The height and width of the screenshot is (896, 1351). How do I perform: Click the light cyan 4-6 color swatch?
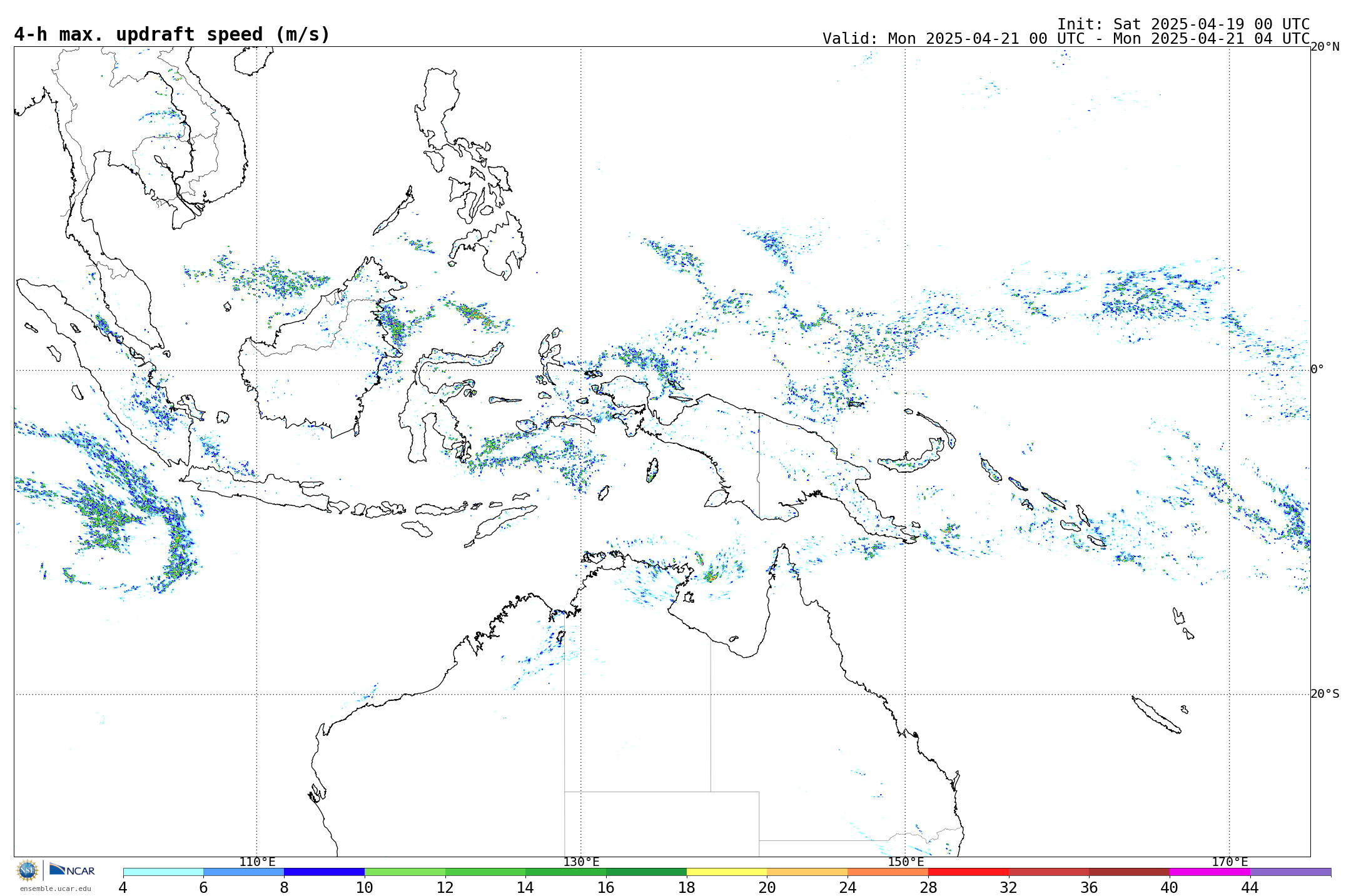click(x=163, y=872)
